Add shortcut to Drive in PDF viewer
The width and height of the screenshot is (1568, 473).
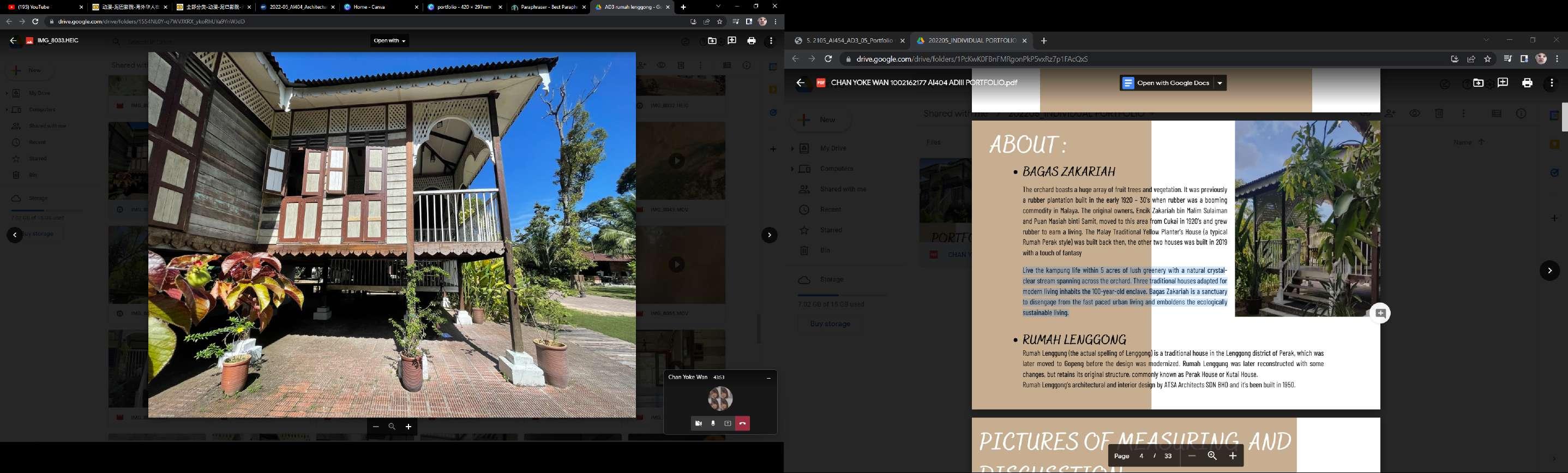point(1478,83)
